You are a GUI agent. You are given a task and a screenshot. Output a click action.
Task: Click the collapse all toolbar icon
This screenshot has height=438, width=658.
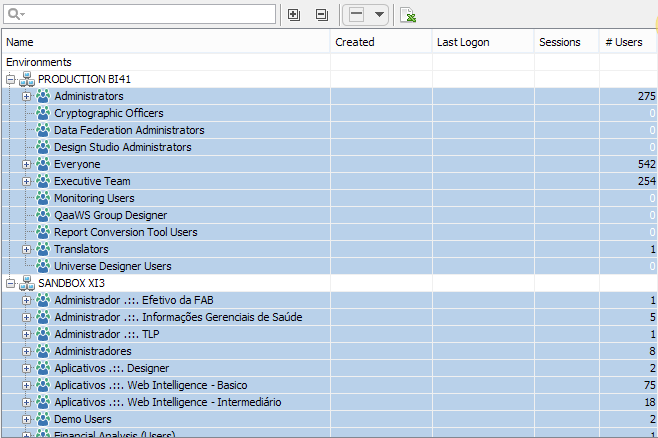tap(321, 15)
